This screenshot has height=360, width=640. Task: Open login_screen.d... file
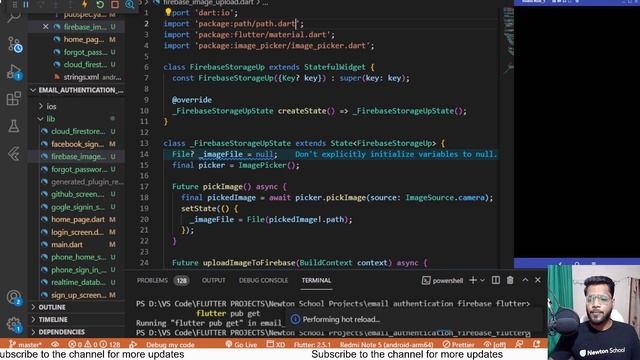pyautogui.click(x=77, y=232)
